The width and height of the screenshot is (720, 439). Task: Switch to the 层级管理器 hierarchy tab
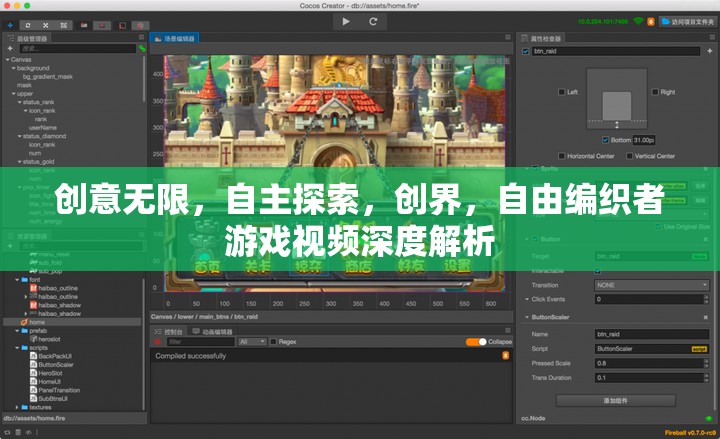coord(28,38)
